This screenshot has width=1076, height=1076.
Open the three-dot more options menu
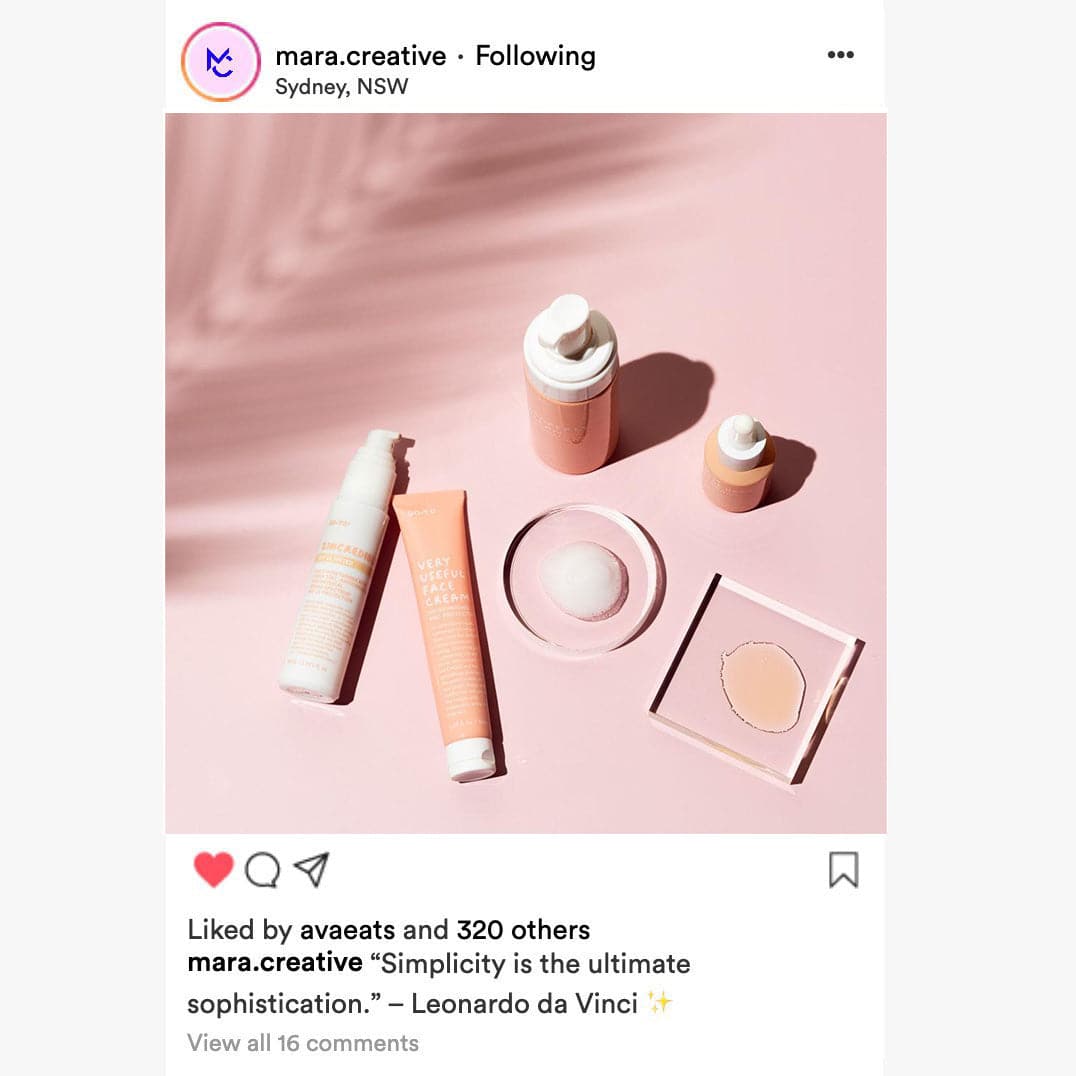pyautogui.click(x=841, y=55)
